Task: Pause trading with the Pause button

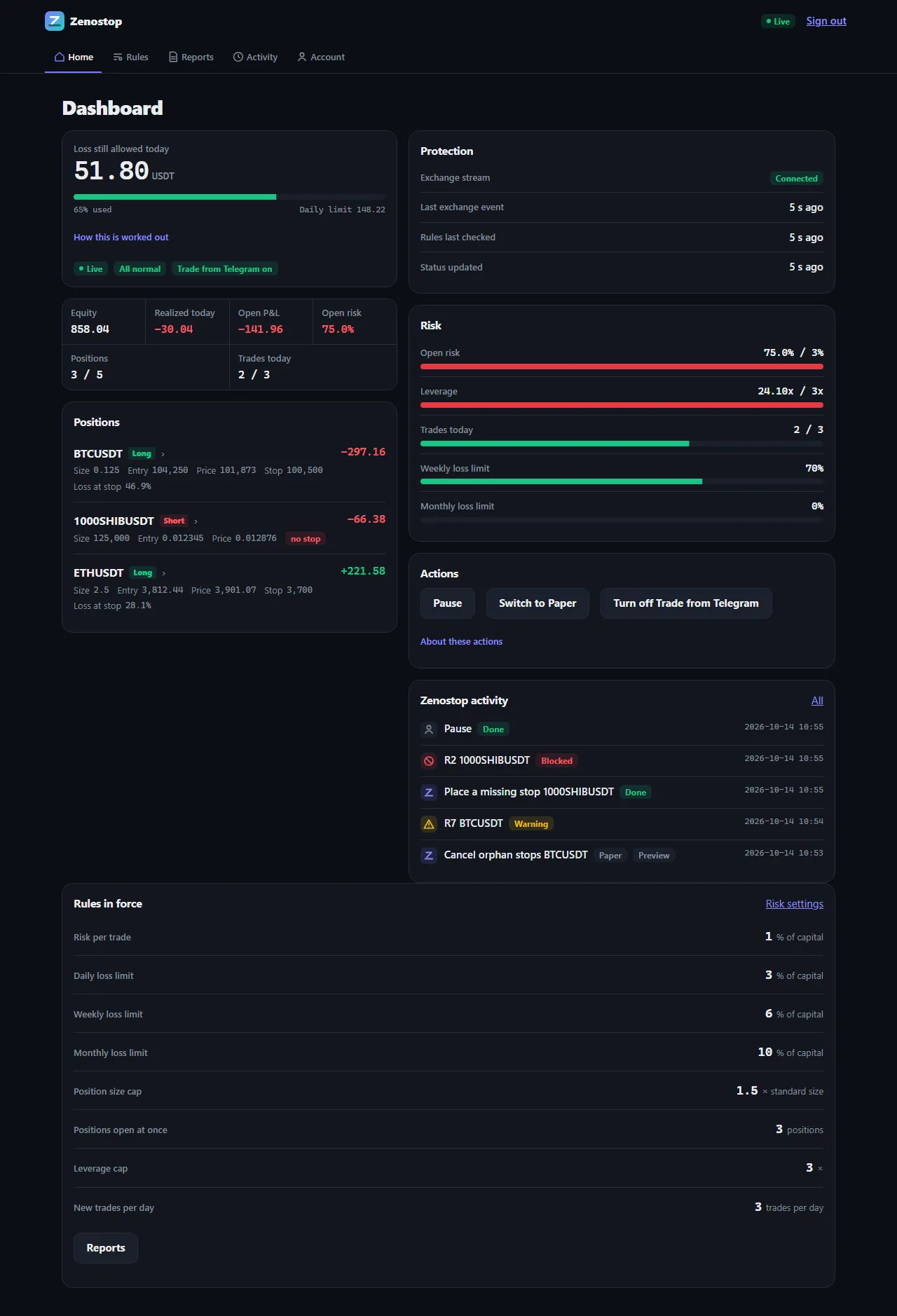Action: pyautogui.click(x=447, y=603)
